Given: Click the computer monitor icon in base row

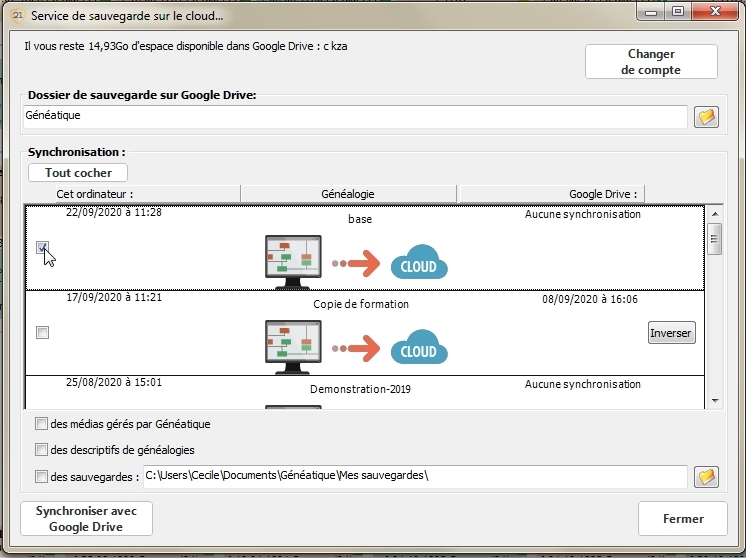Looking at the screenshot, I should [x=293, y=262].
